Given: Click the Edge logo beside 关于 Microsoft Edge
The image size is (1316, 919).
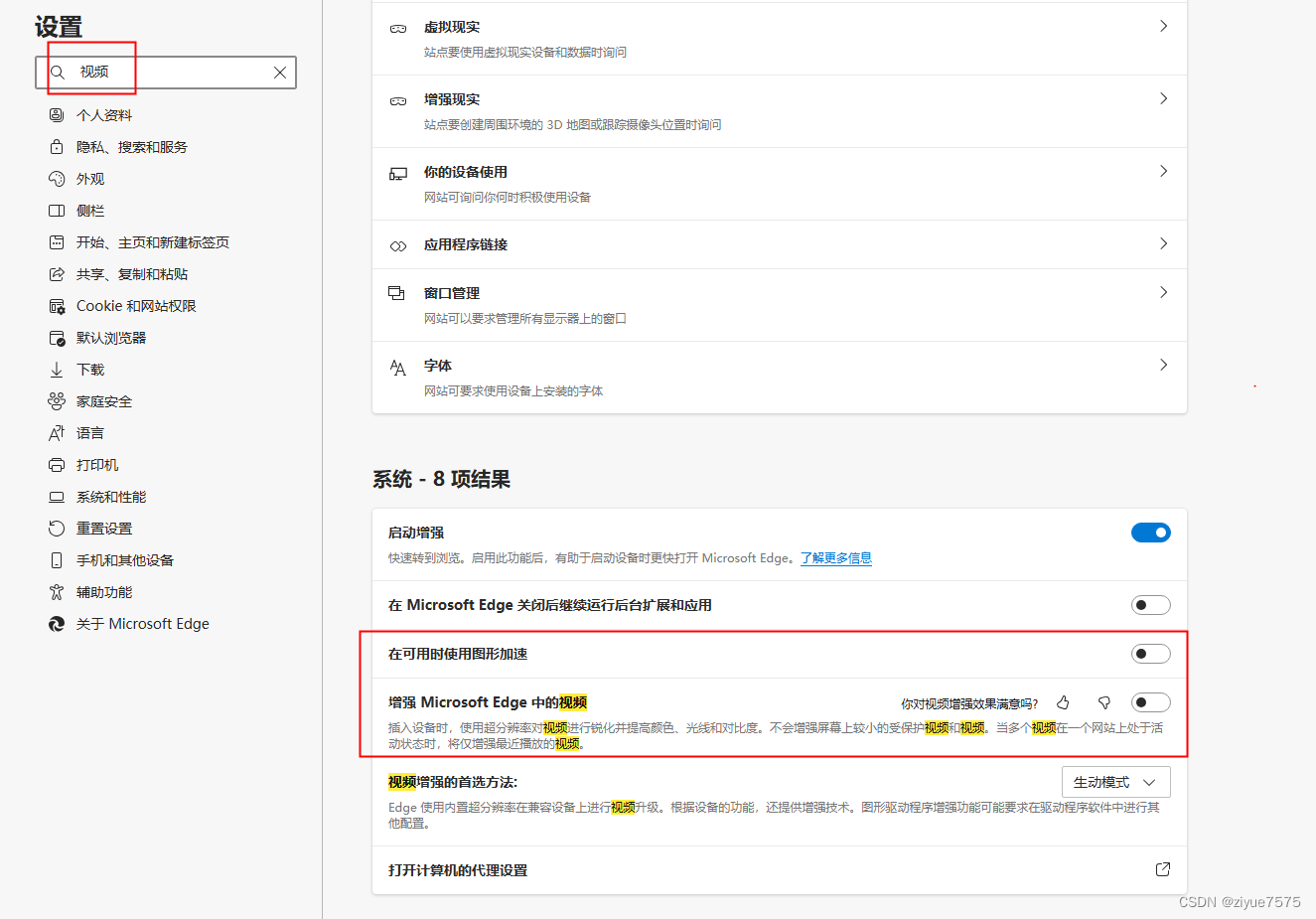Looking at the screenshot, I should (57, 624).
